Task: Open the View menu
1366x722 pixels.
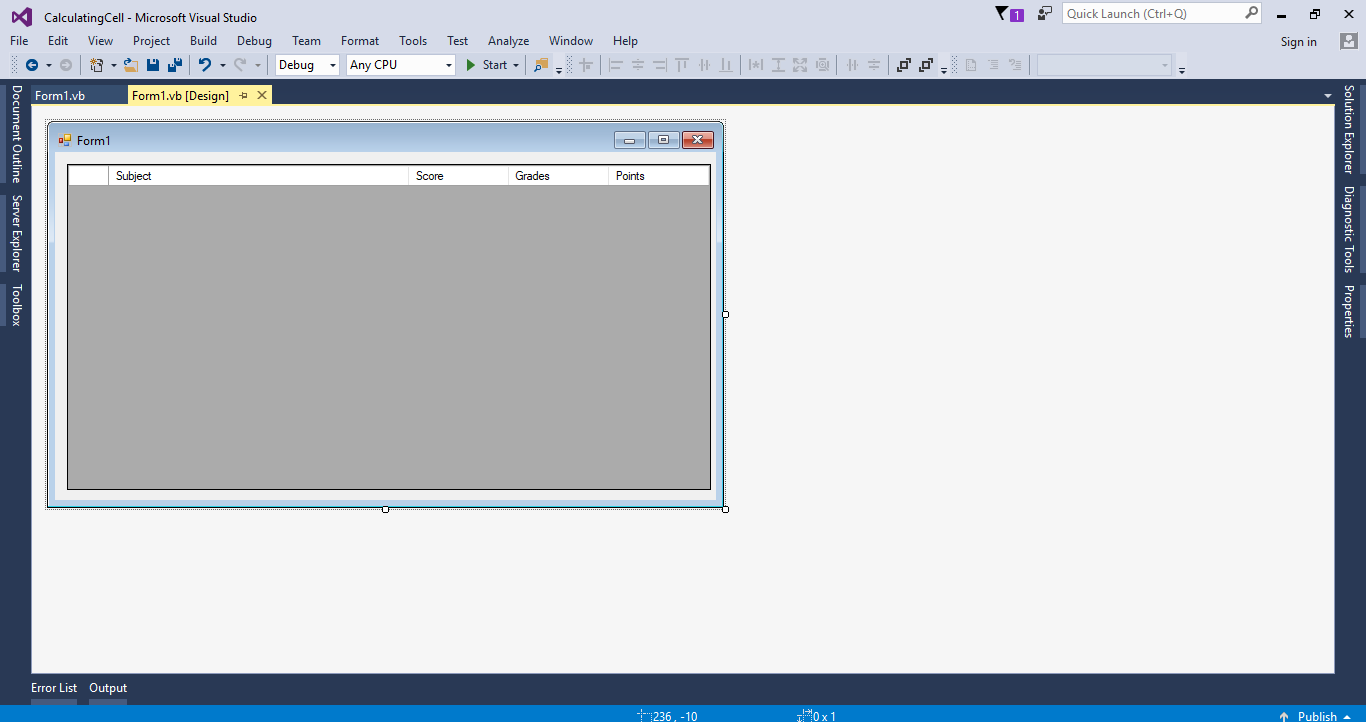Action: click(x=100, y=41)
